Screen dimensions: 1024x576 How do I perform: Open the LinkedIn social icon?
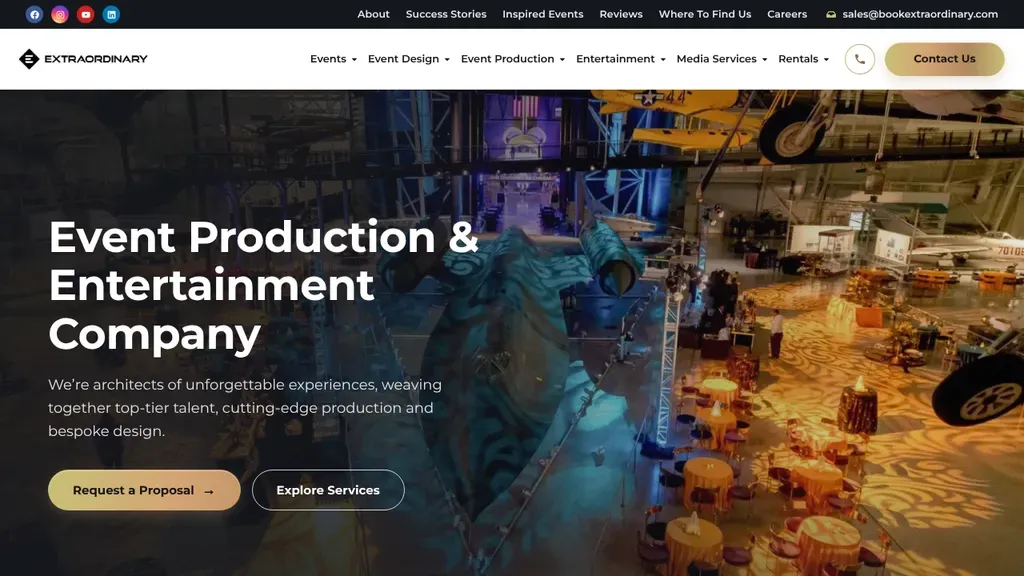[x=111, y=14]
